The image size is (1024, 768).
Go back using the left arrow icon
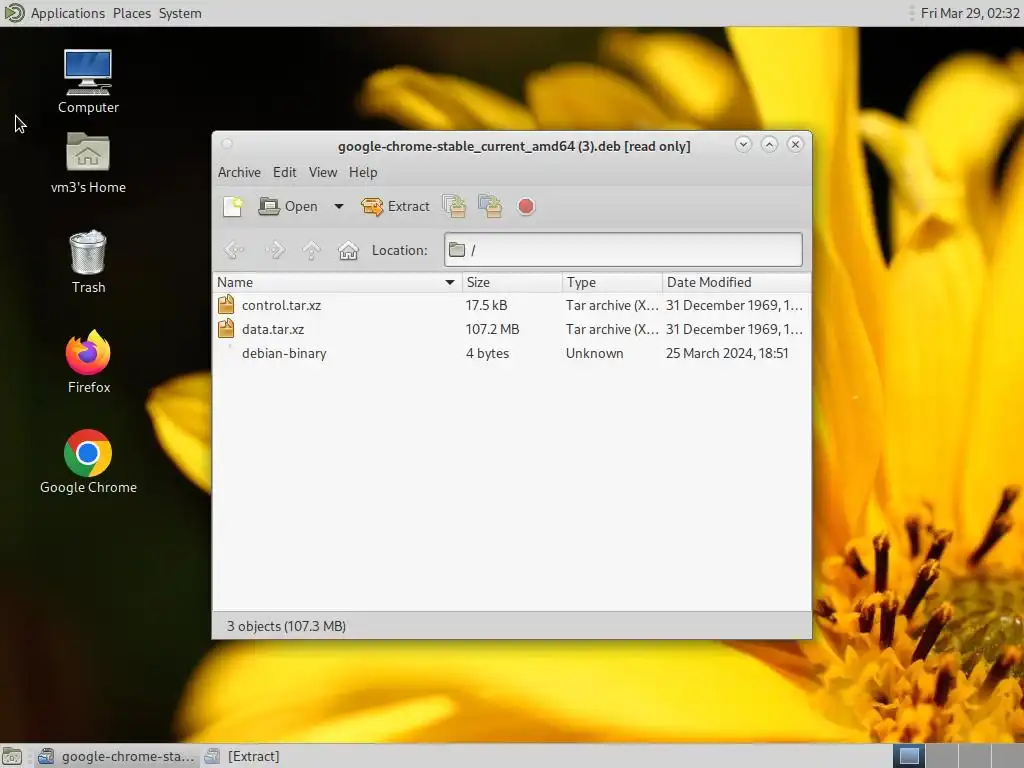click(x=234, y=250)
